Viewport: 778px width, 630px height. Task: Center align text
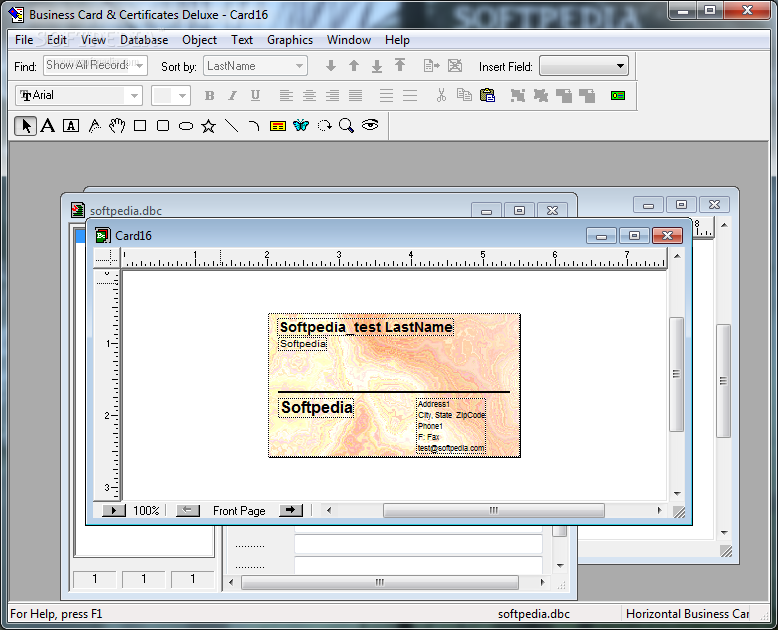point(309,95)
